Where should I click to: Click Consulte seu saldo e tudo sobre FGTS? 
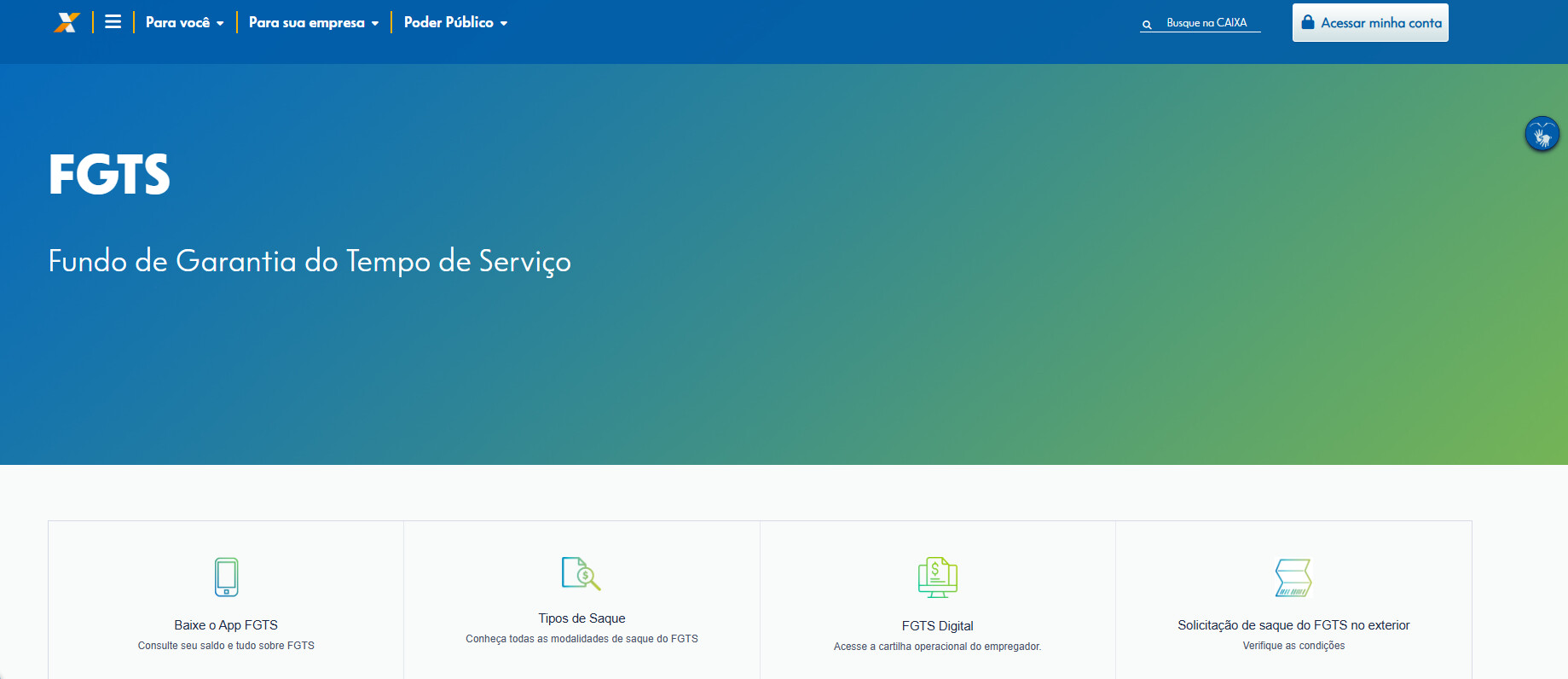coord(226,646)
